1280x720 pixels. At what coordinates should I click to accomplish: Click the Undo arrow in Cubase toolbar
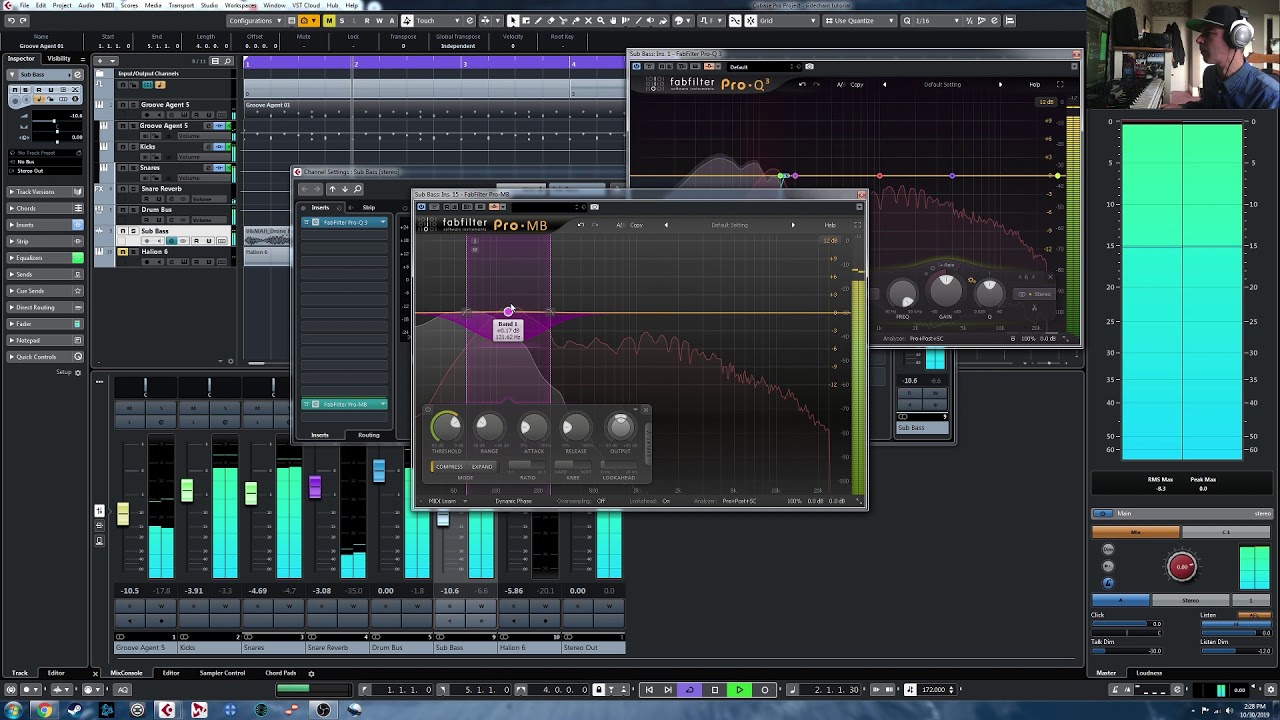11,20
